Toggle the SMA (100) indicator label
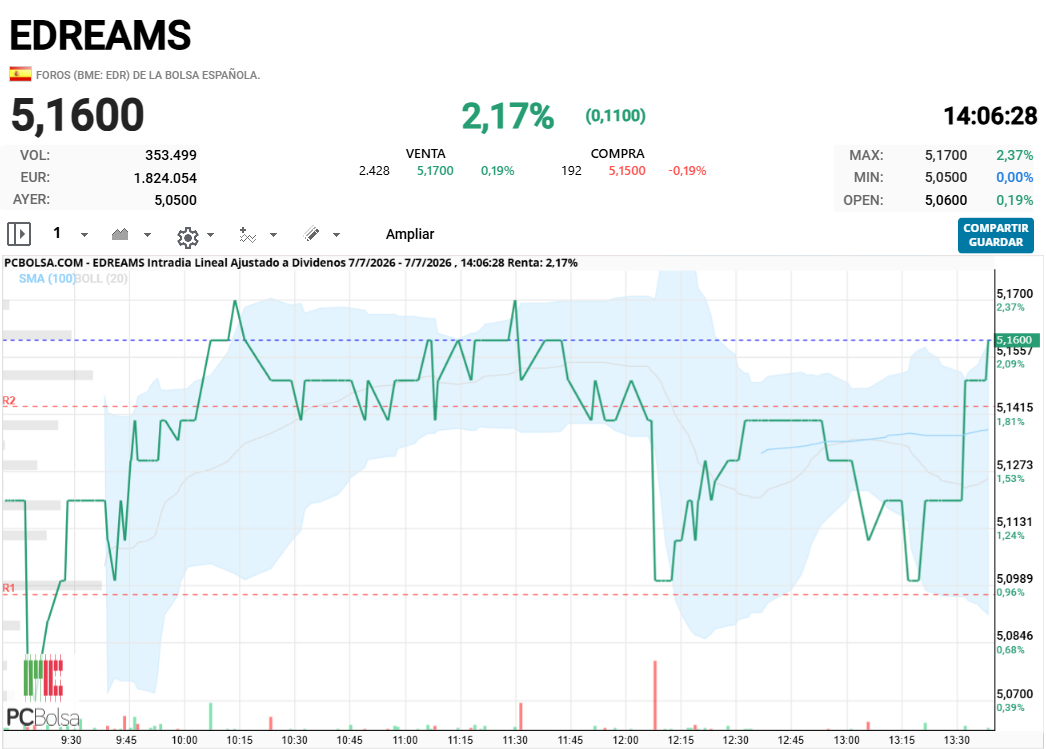This screenshot has width=1046, height=749. pos(47,278)
